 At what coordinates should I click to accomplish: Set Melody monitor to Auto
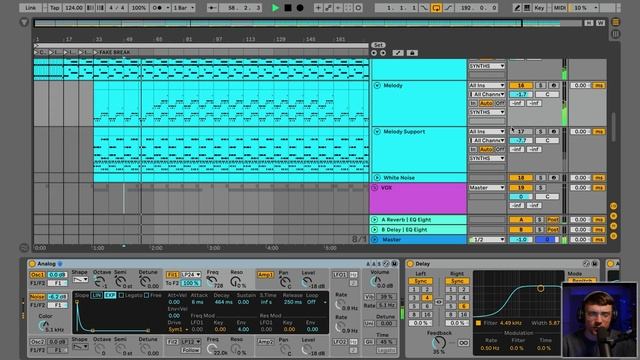pos(486,103)
